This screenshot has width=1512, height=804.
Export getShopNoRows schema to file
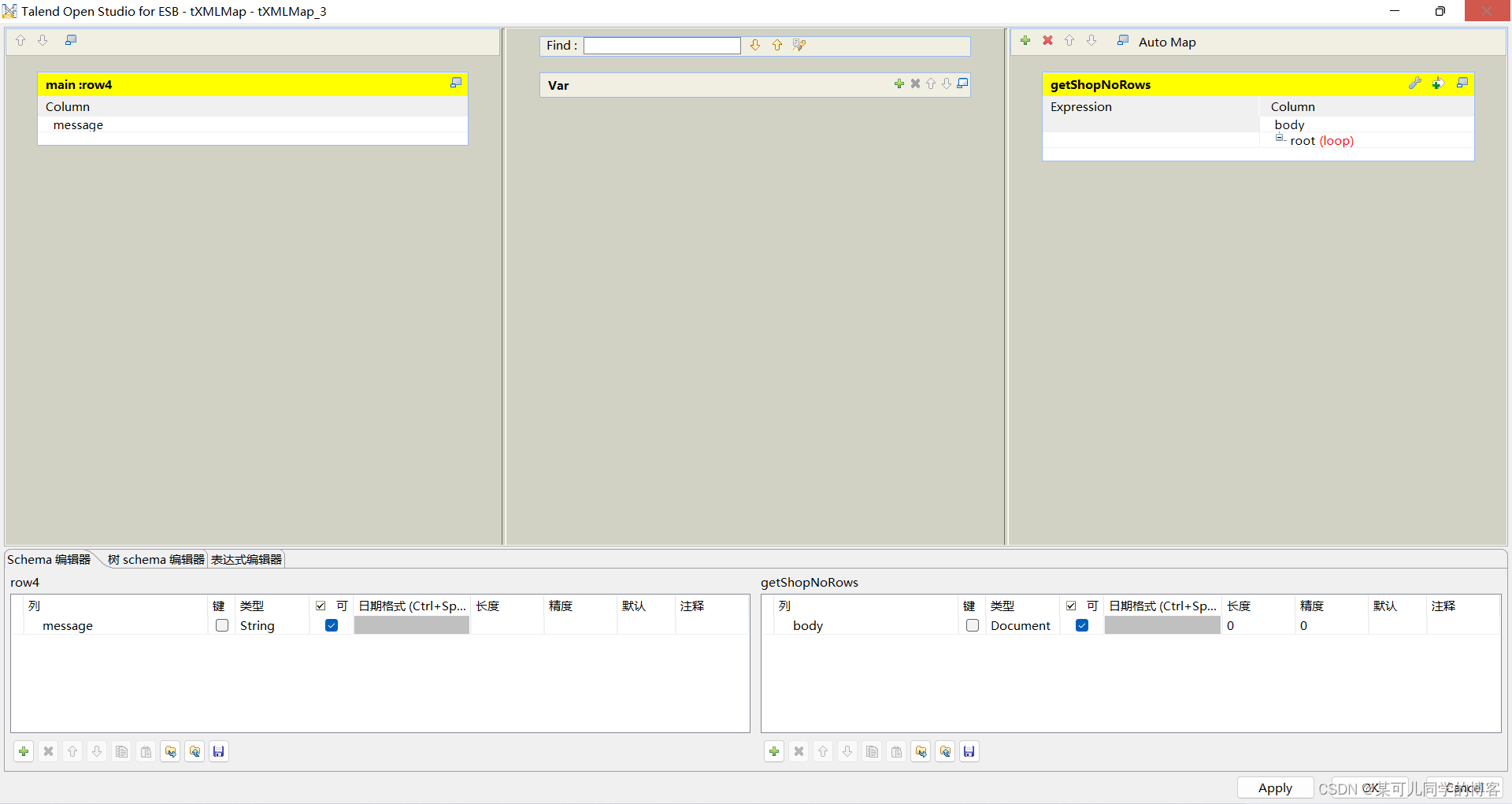(x=945, y=751)
